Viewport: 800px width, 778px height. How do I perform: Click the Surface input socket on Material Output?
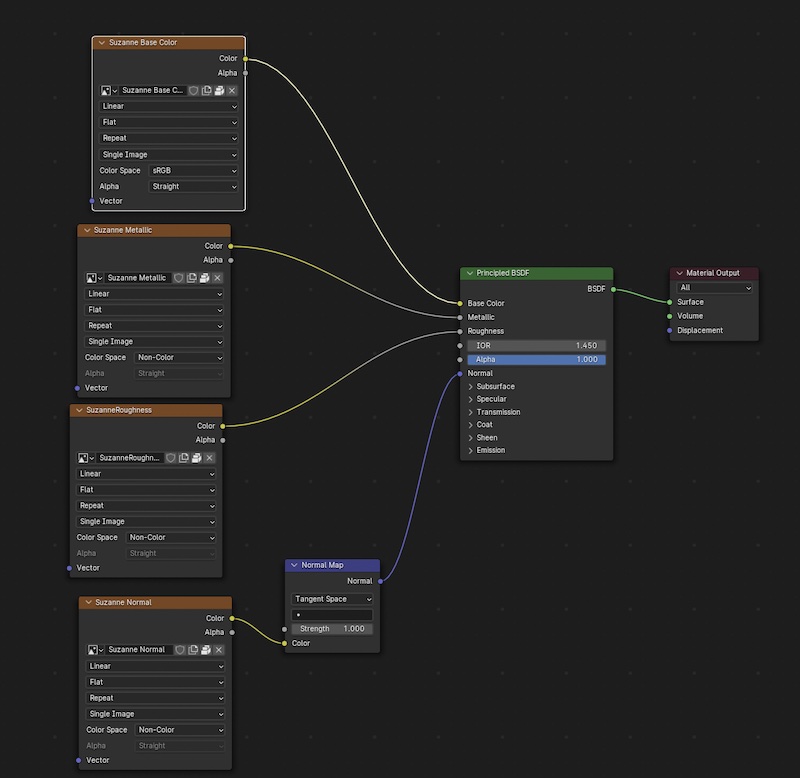click(x=669, y=303)
